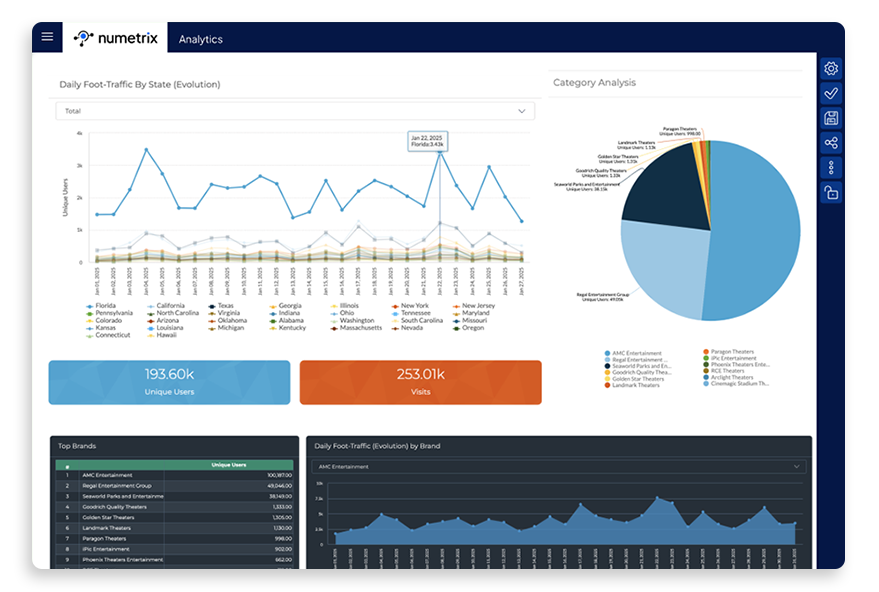879x592 pixels.
Task: Click Paragon Theaters orange legend swatch
Action: pos(706,352)
